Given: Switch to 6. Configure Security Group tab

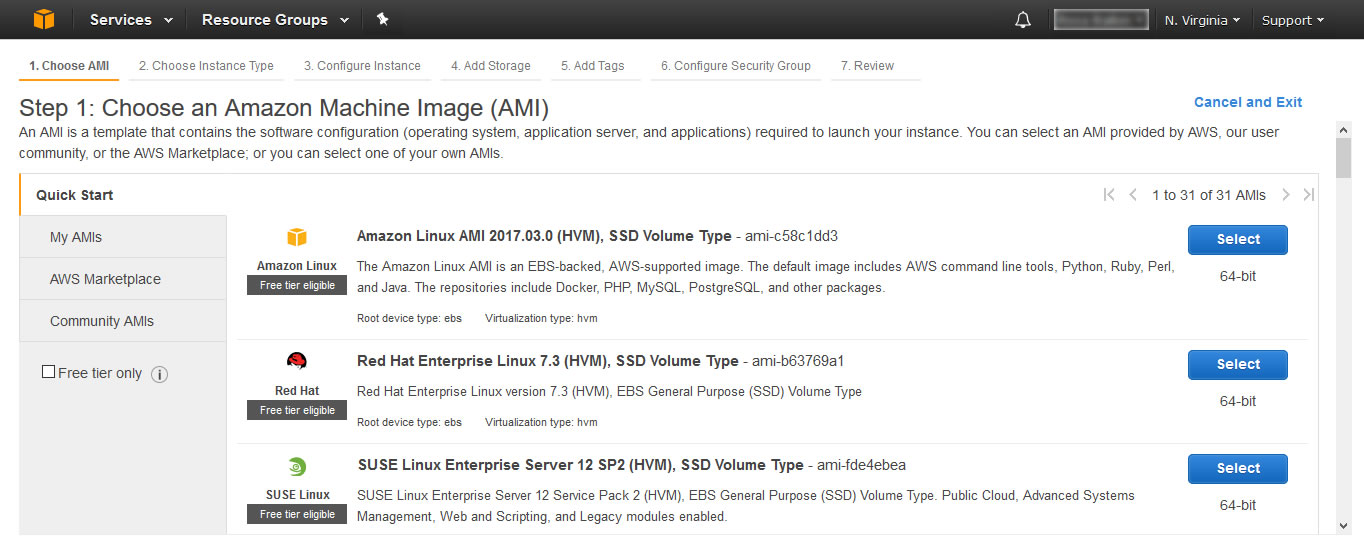Looking at the screenshot, I should coord(735,66).
